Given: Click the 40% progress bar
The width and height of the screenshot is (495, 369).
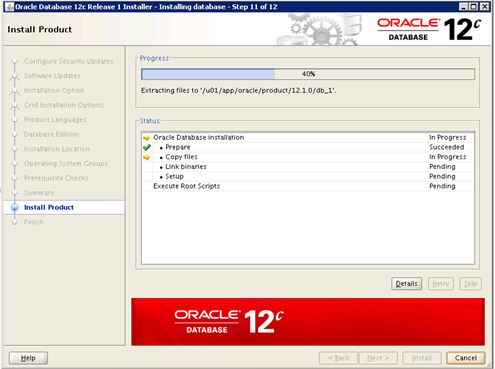Looking at the screenshot, I should coord(308,74).
